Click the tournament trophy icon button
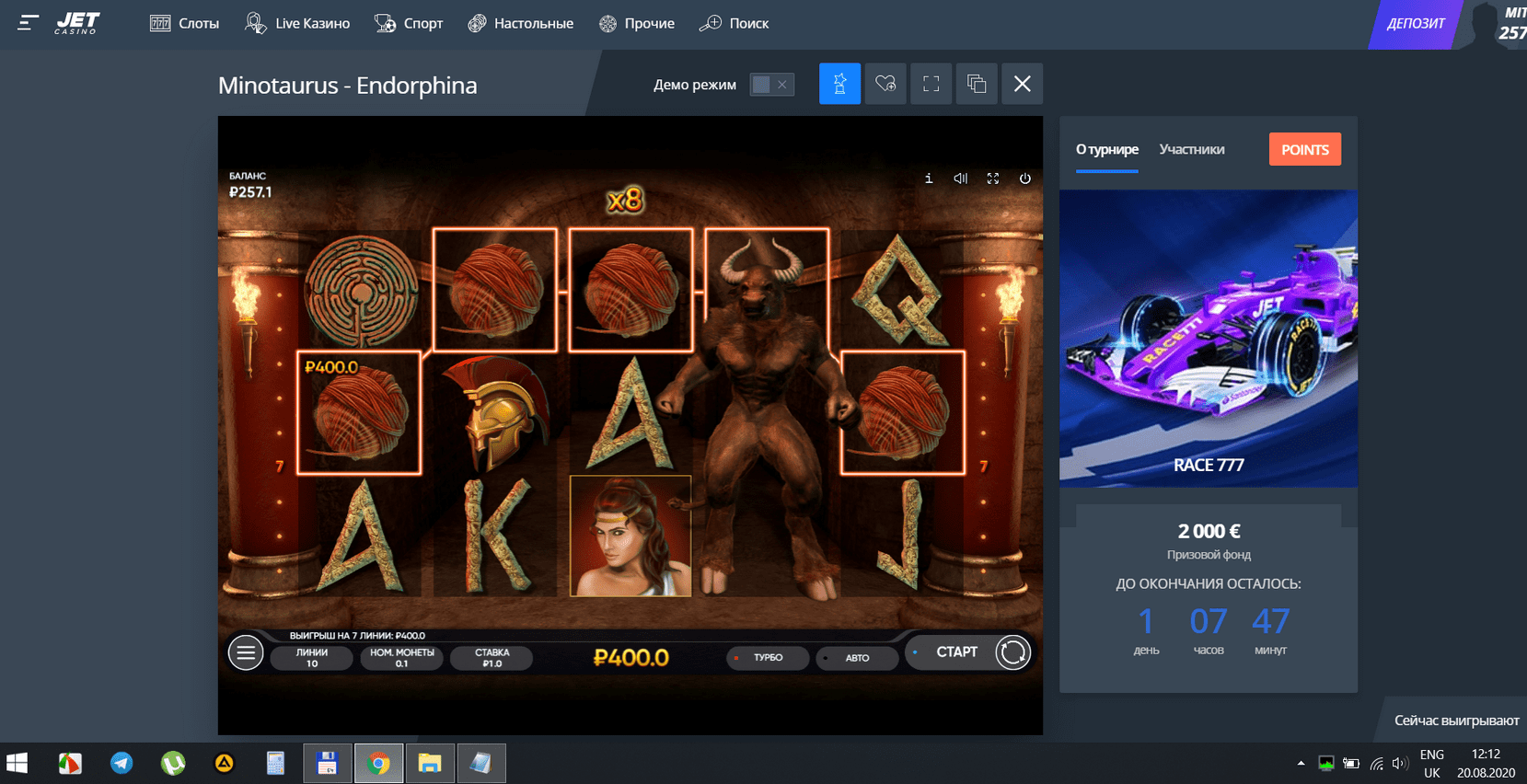 839,84
